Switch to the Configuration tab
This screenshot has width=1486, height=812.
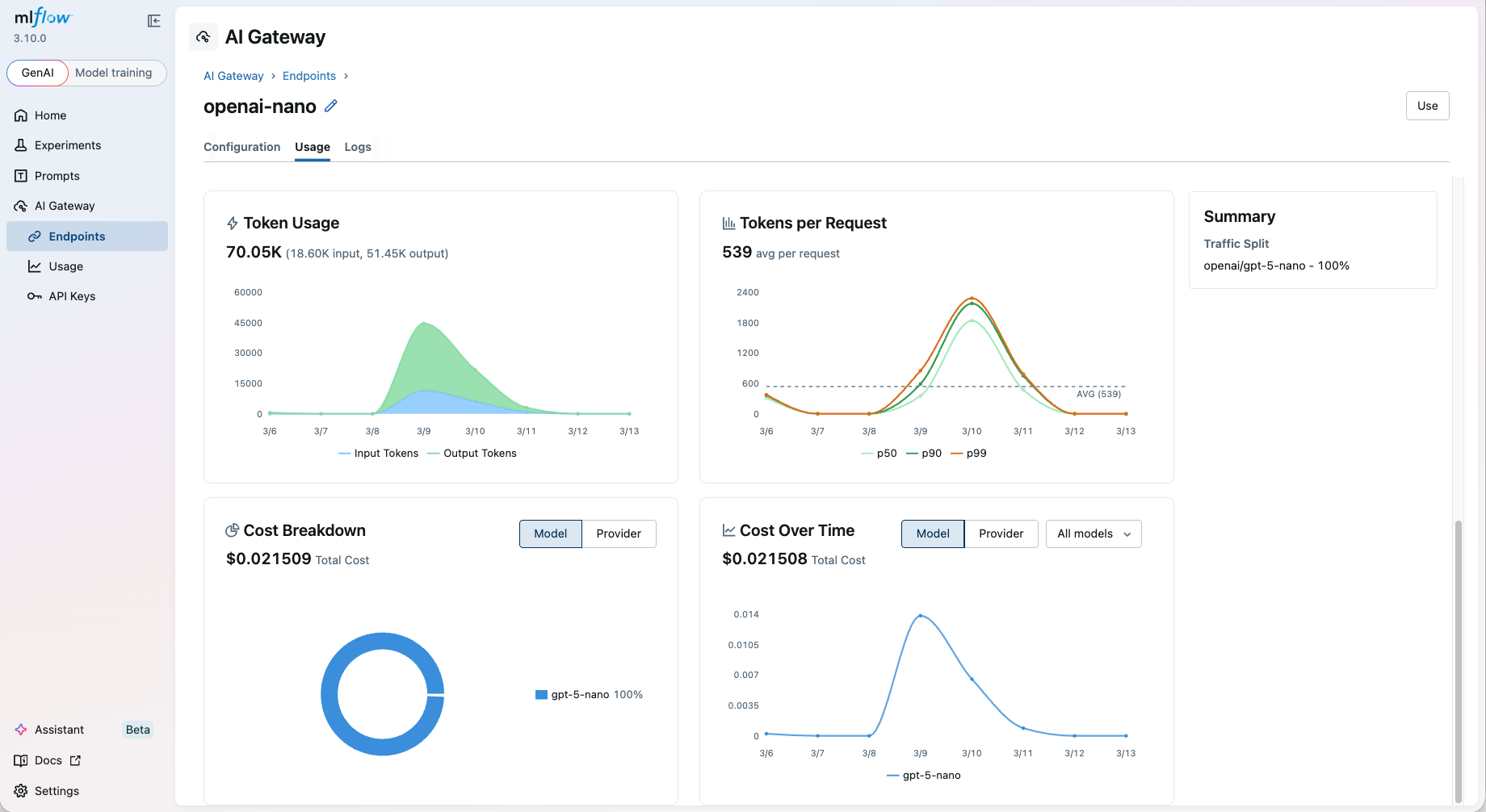point(241,147)
